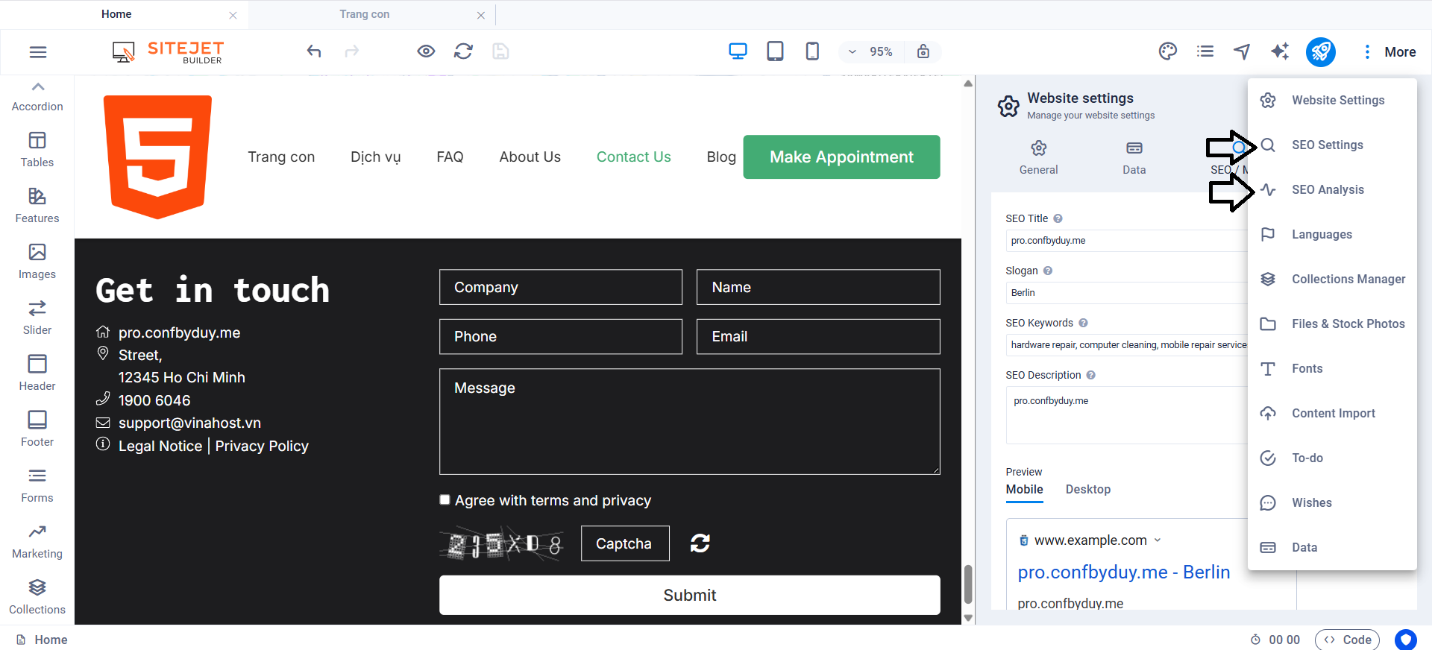
Task: Click the blue rocket publish icon
Action: (x=1320, y=52)
